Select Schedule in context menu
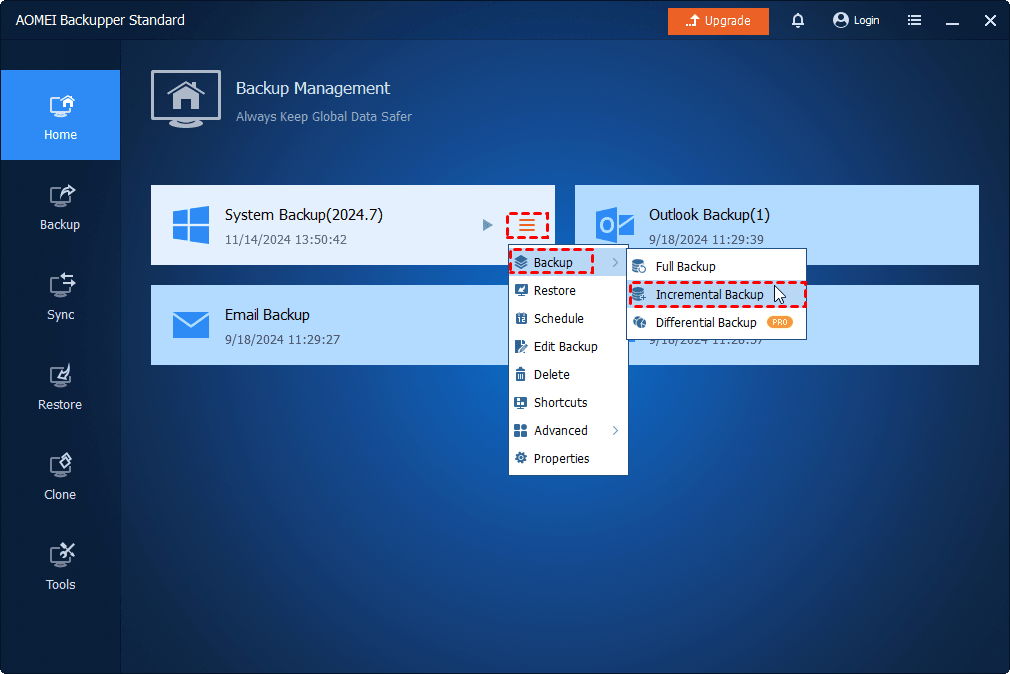This screenshot has height=674, width=1010. point(568,318)
